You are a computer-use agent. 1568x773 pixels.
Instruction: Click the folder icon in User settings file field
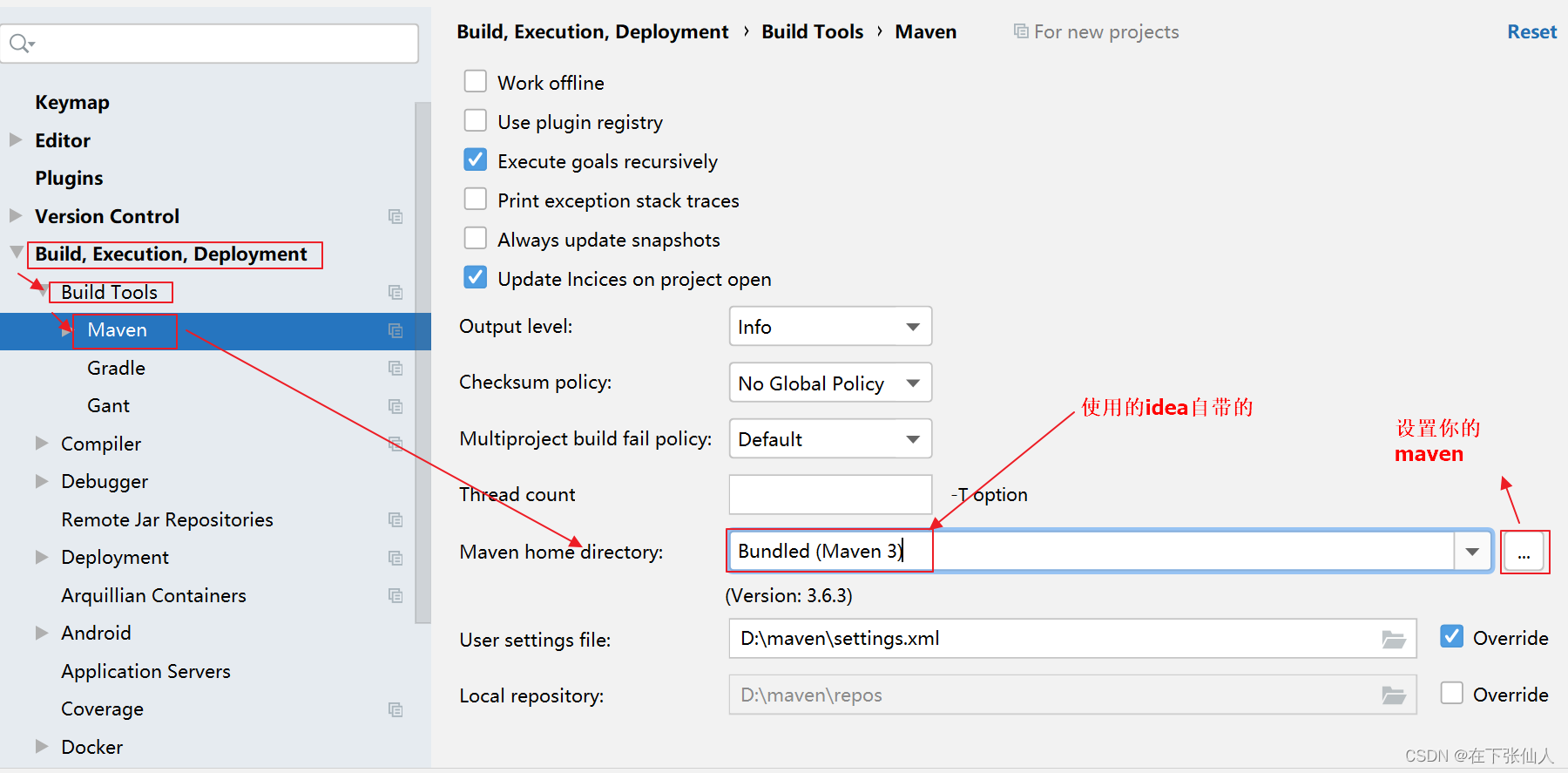[1394, 640]
